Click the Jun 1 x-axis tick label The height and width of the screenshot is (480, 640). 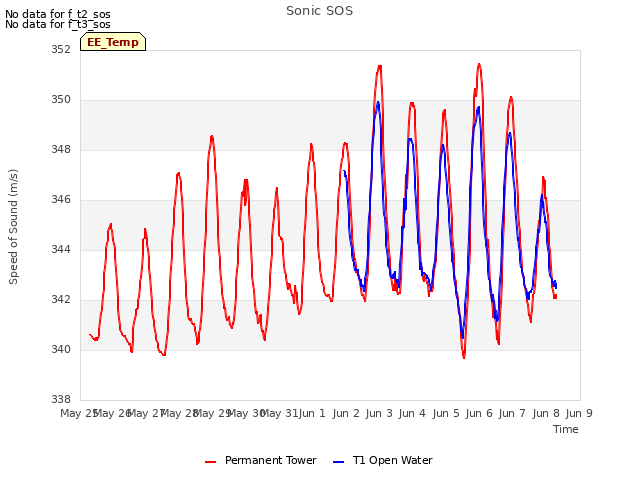[312, 413]
